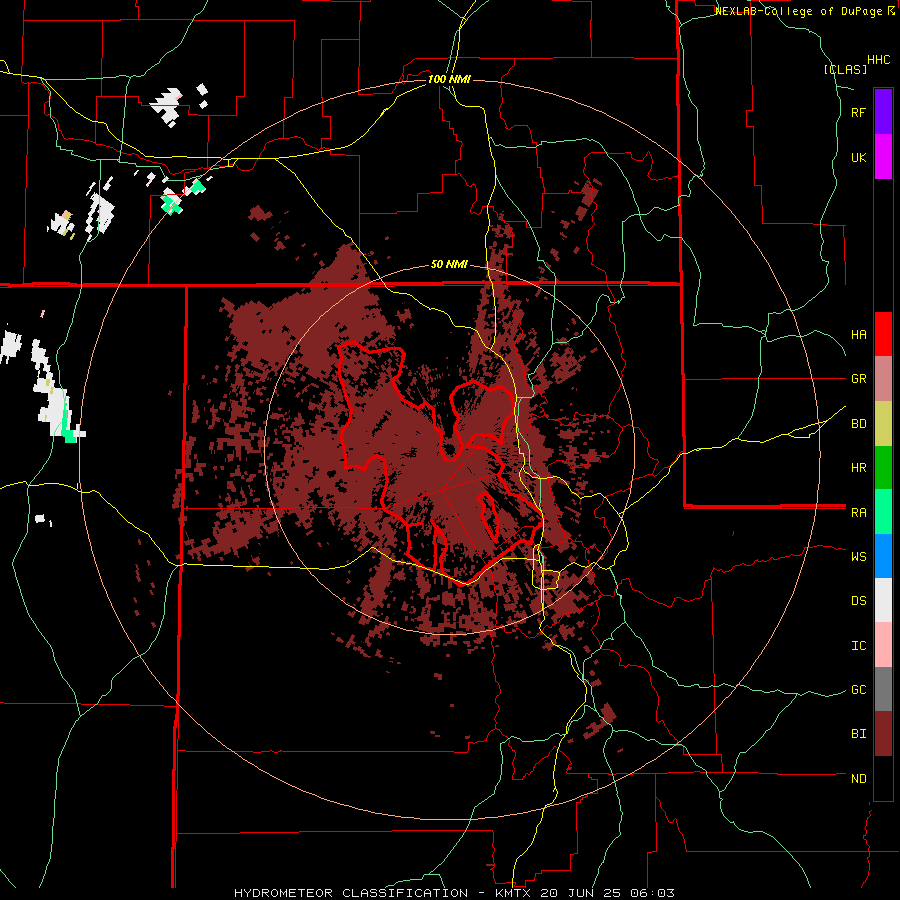Click the 100 NMI range ring label
This screenshot has height=900, width=900.
click(x=449, y=79)
